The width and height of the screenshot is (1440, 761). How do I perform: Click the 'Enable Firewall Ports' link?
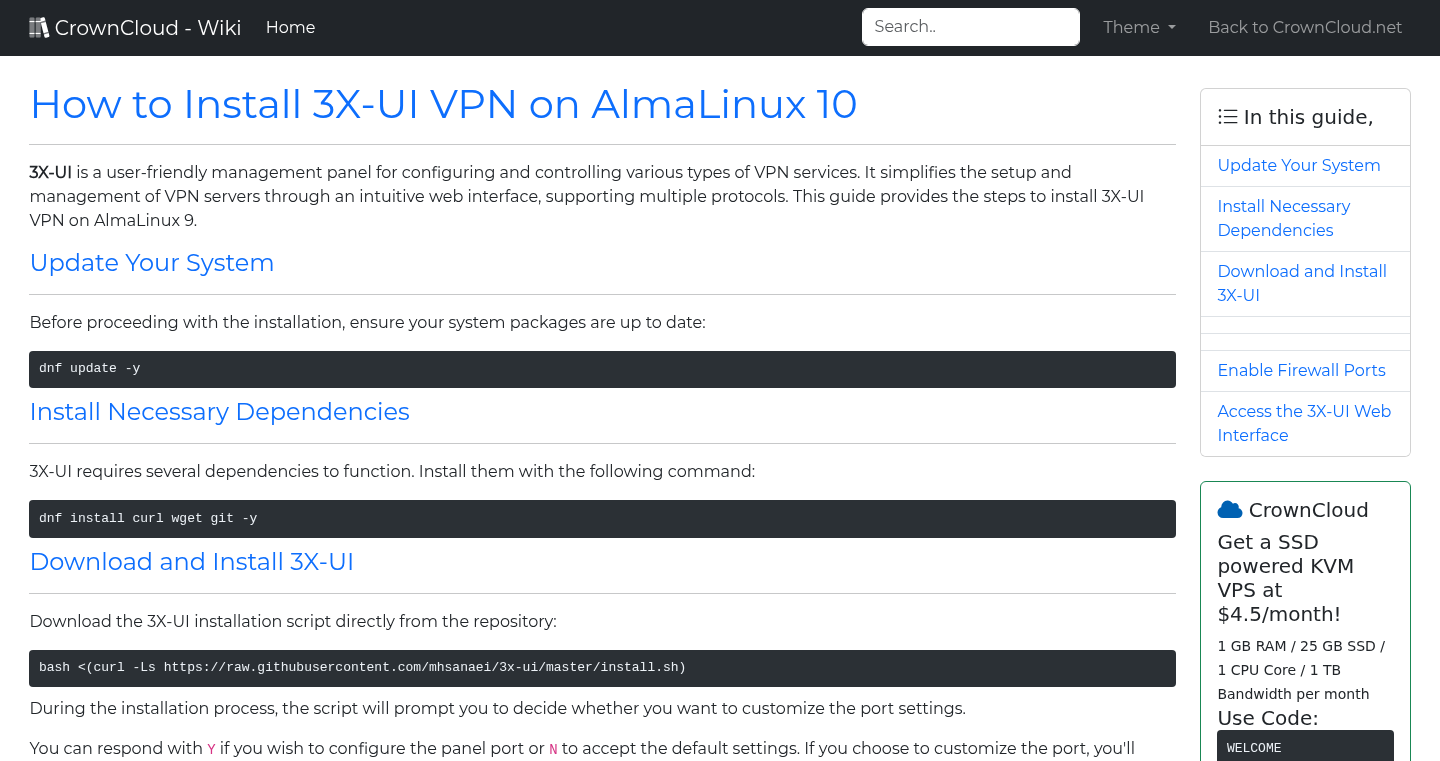1301,370
